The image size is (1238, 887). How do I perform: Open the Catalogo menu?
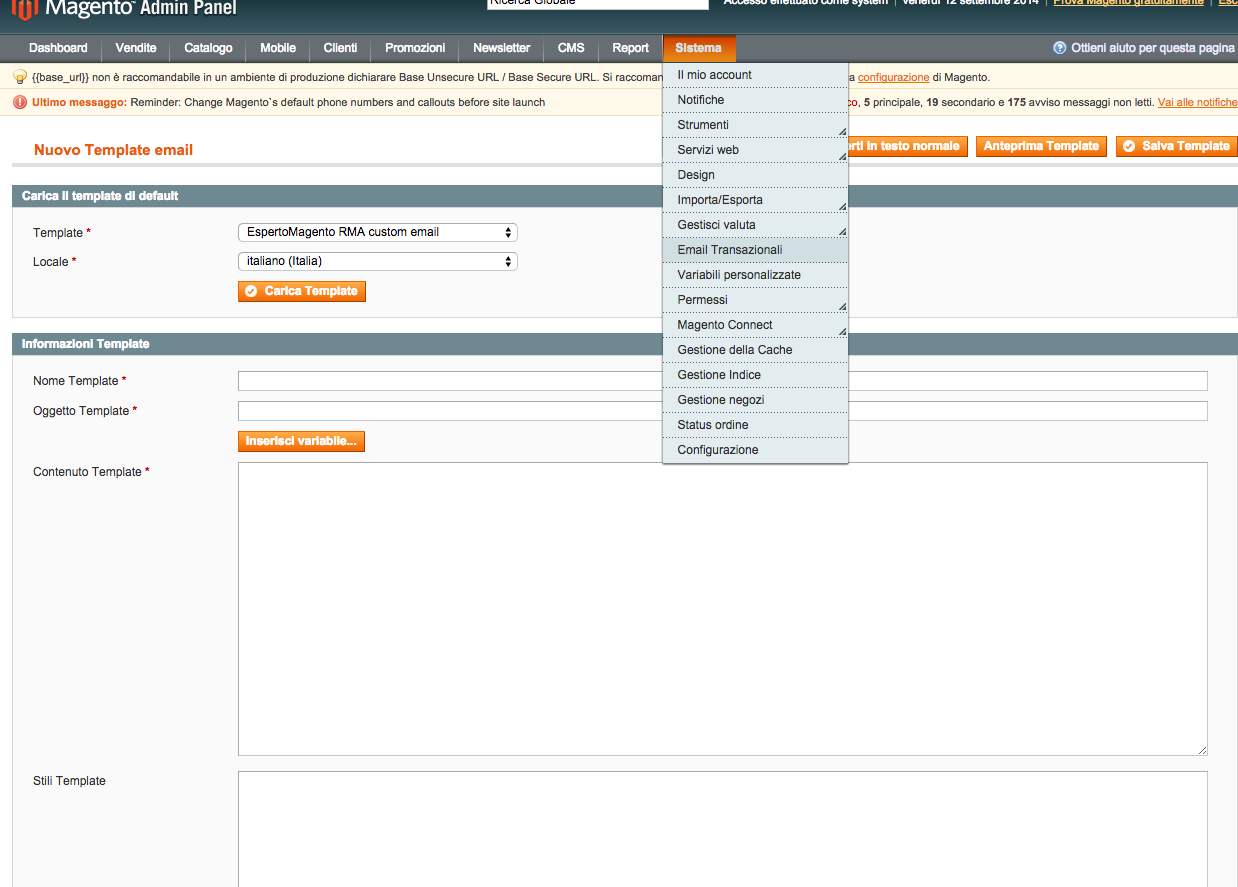(x=208, y=48)
